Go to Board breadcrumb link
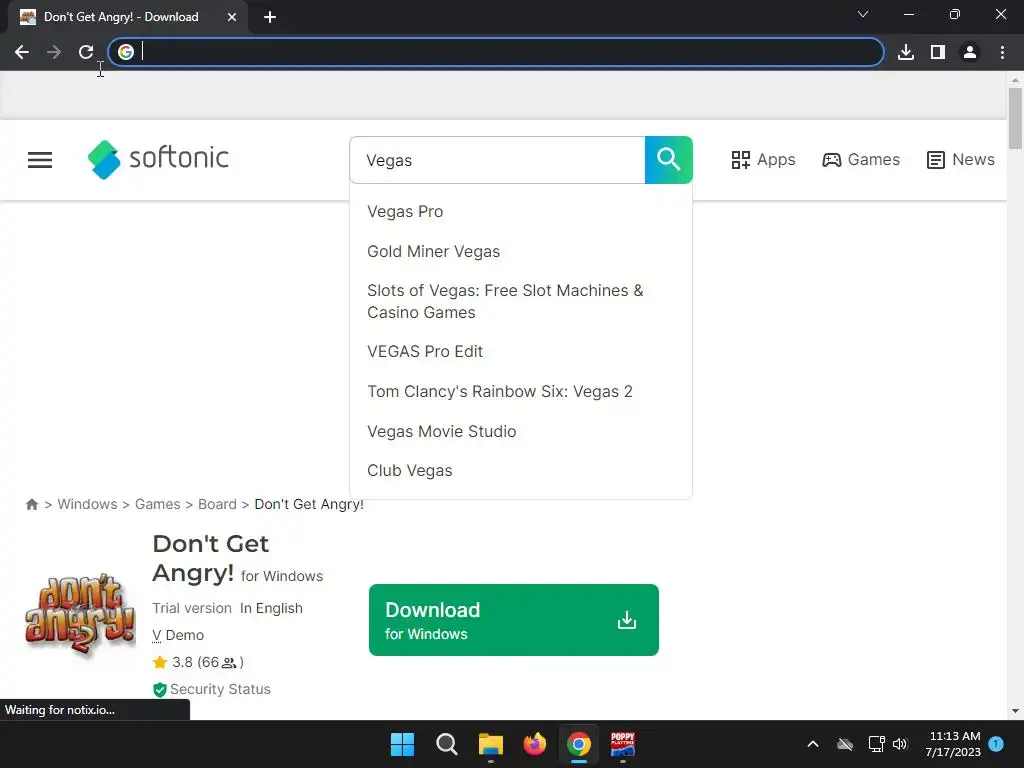 pyautogui.click(x=217, y=504)
